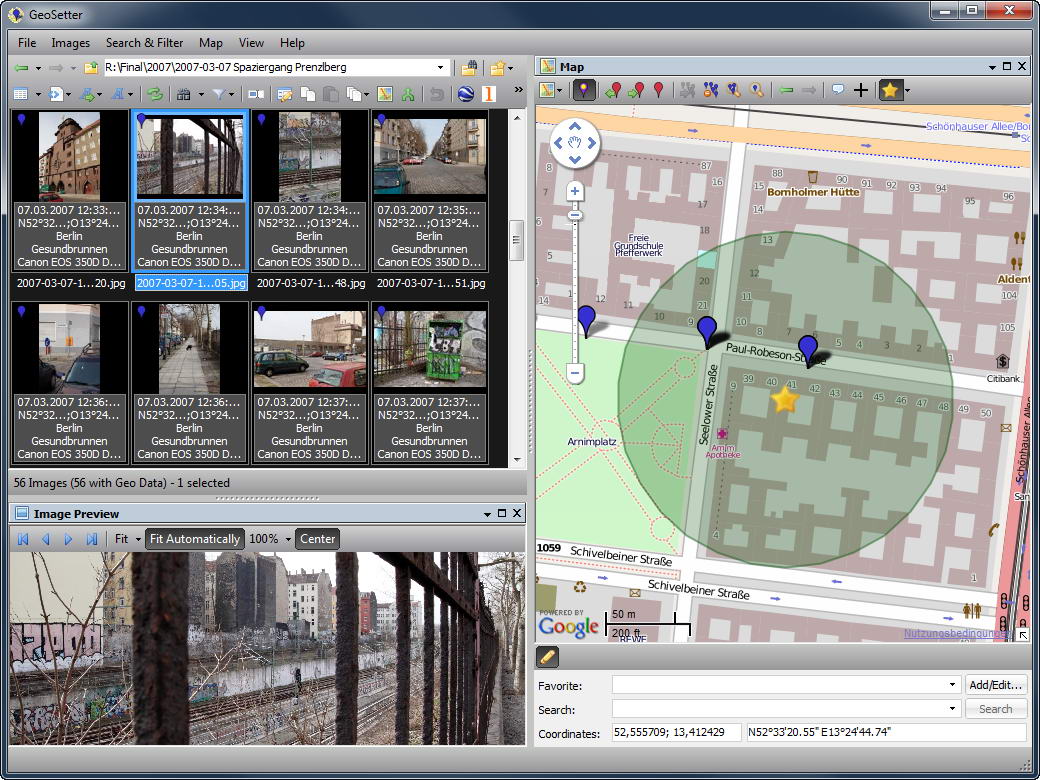Click the map zoom in plus button

coord(574,192)
